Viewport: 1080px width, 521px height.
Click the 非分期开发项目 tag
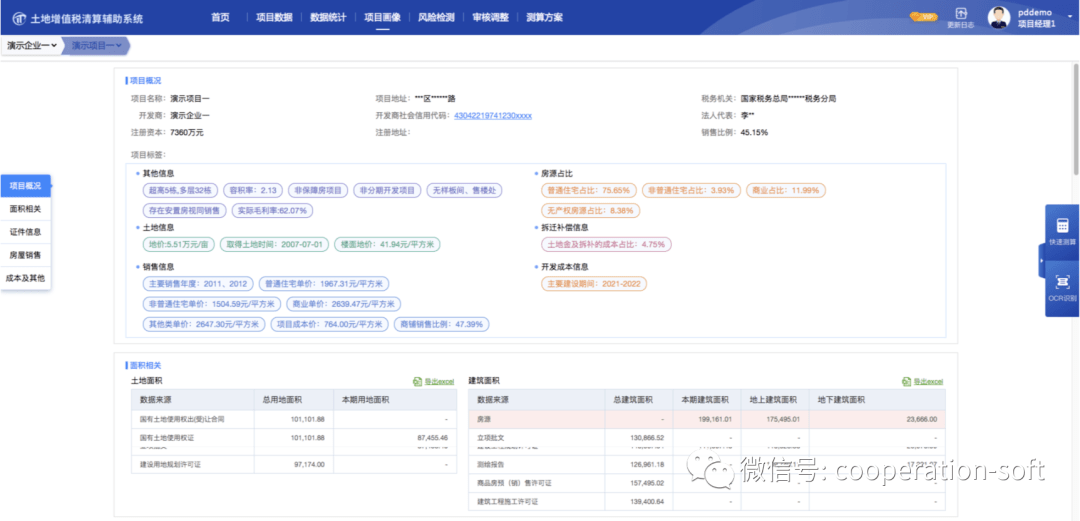coord(387,190)
